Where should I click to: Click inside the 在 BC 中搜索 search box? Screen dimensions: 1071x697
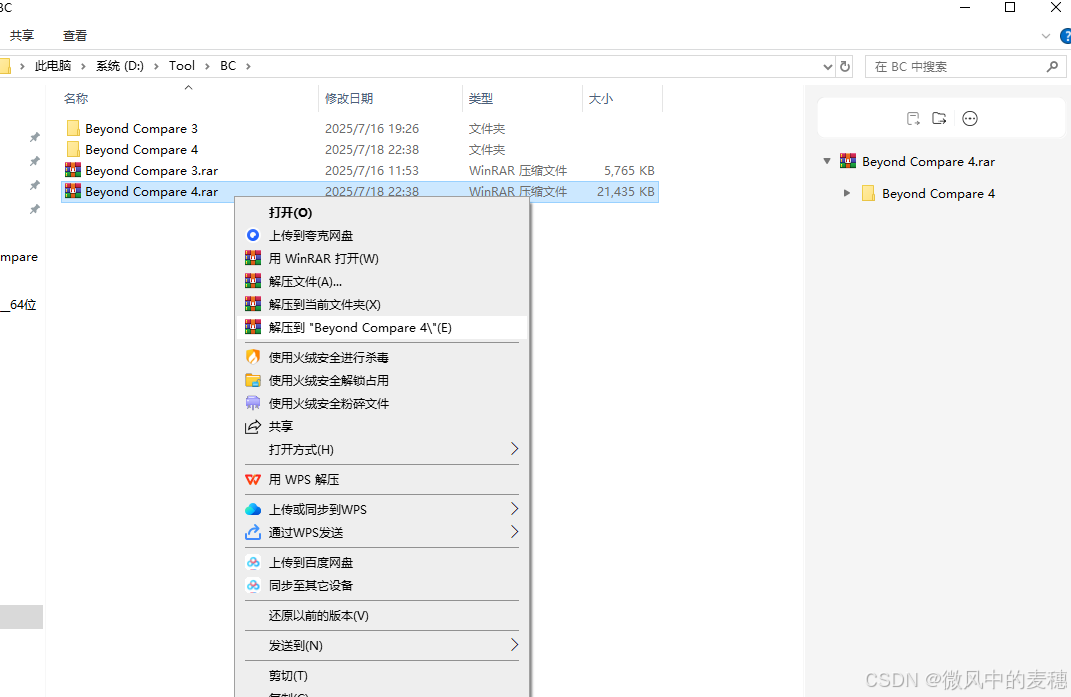(x=950, y=66)
